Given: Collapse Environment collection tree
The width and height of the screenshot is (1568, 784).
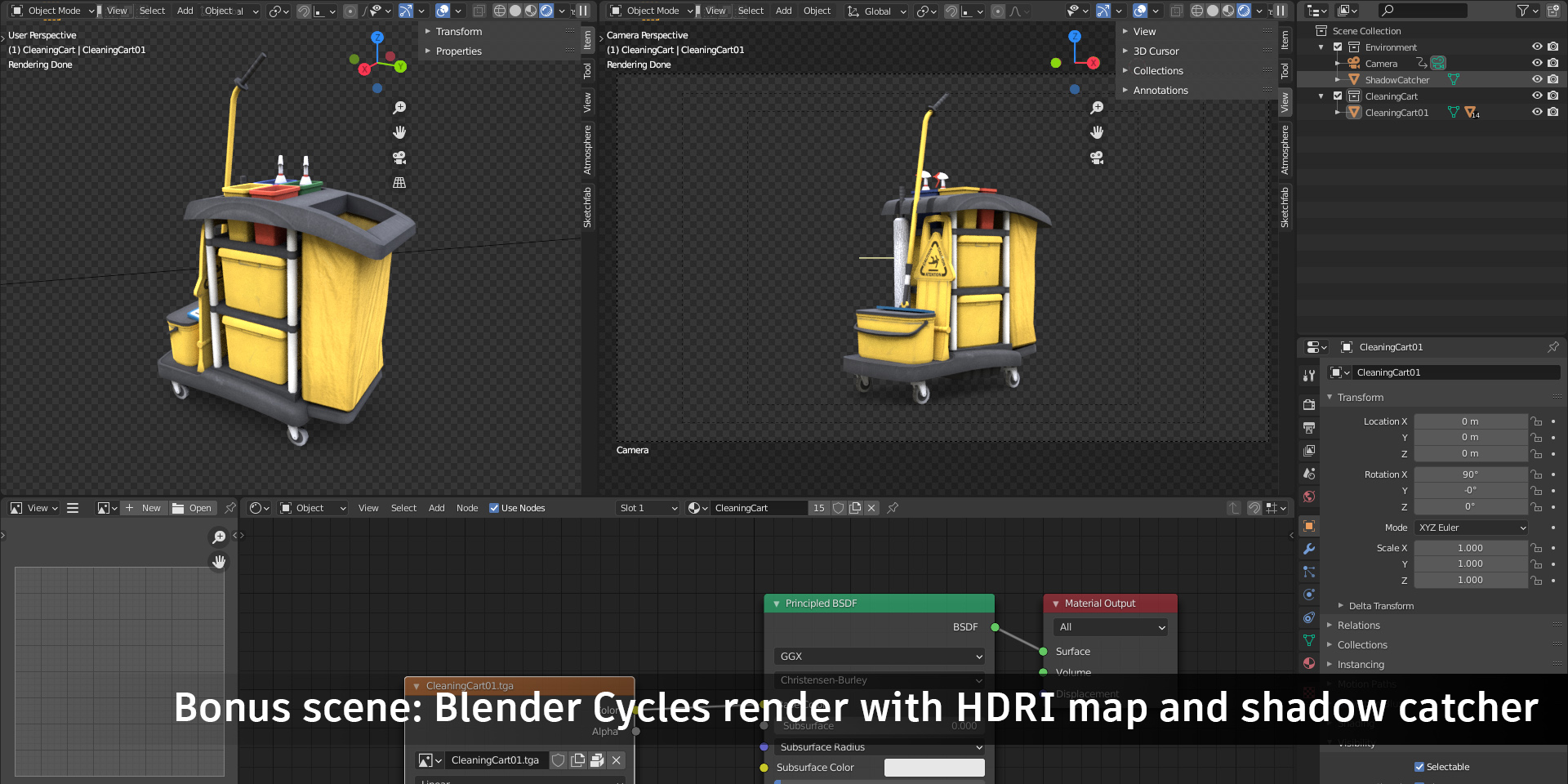Looking at the screenshot, I should [1321, 47].
